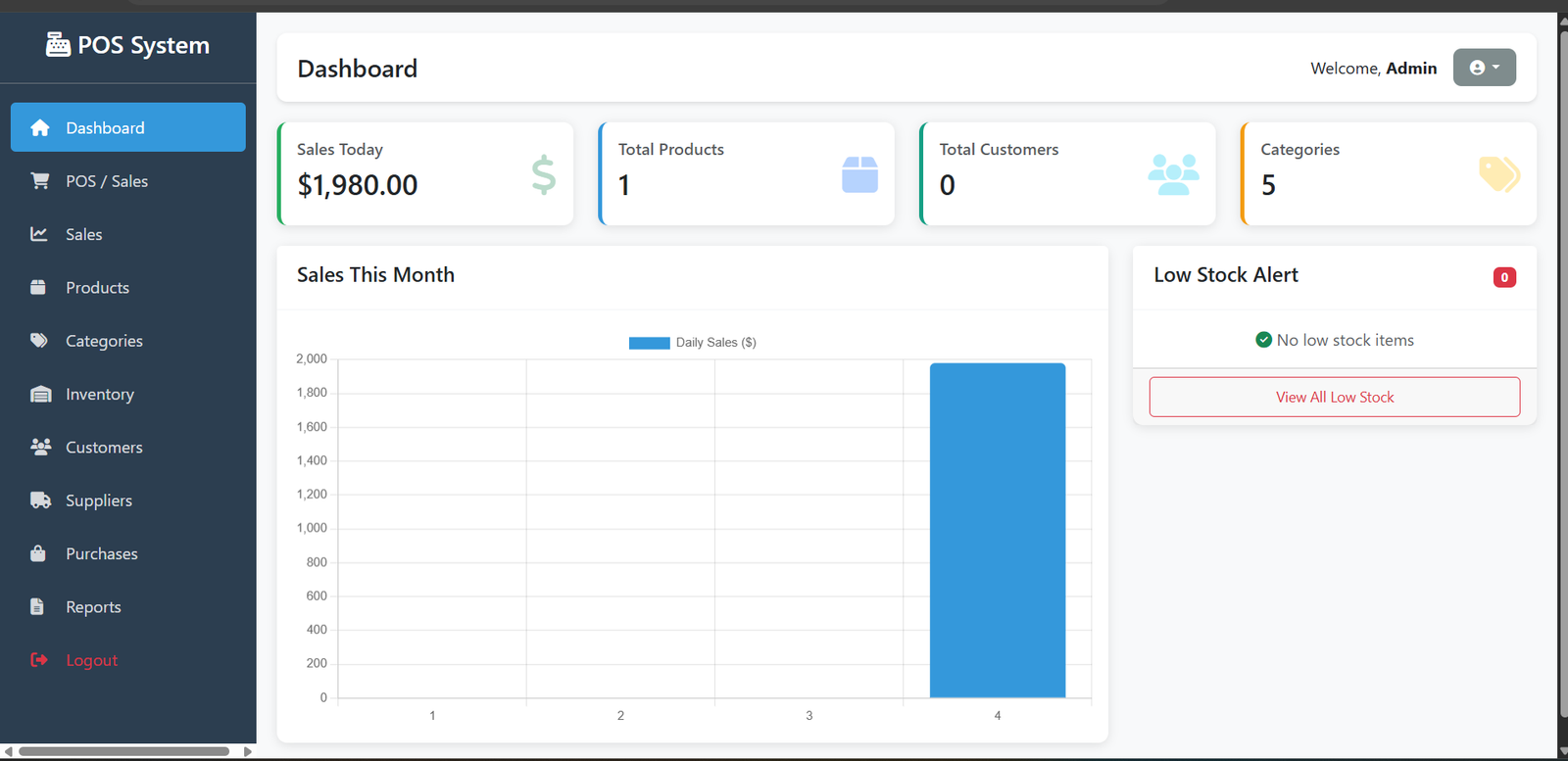
Task: Click the truck icon beside Suppliers
Action: 40,500
